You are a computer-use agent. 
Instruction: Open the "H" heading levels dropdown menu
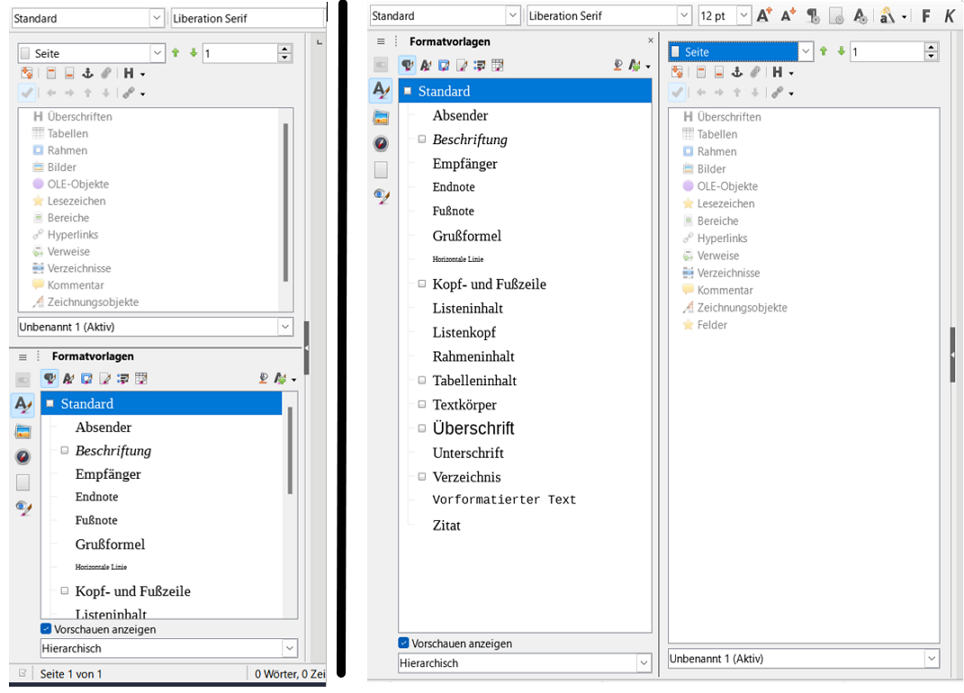pos(791,73)
